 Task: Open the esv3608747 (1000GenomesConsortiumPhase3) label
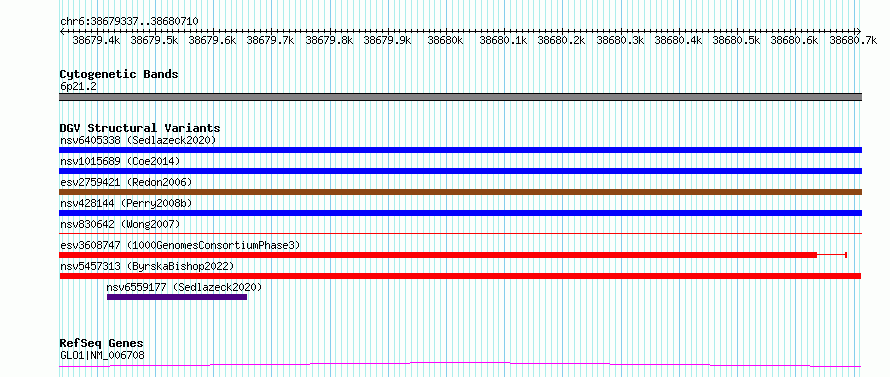coord(180,245)
